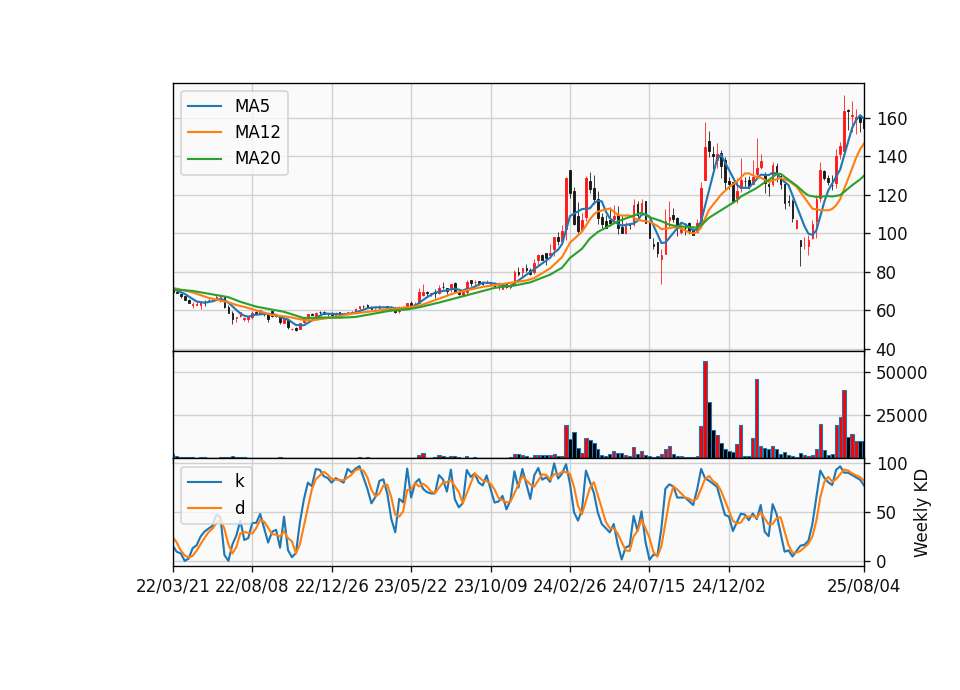Click the 160 price axis label
The height and width of the screenshot is (690, 960).
click(891, 119)
